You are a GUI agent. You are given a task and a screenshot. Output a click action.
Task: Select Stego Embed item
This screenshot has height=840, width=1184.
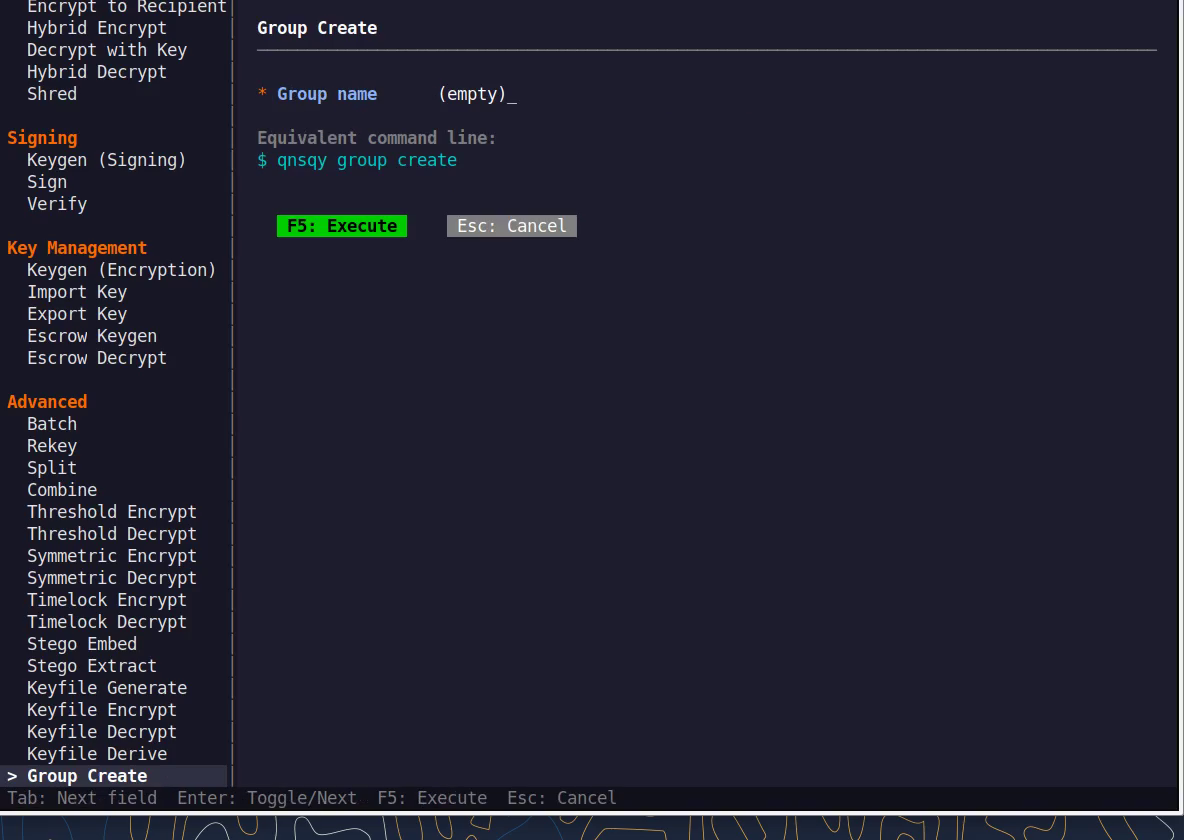click(82, 644)
